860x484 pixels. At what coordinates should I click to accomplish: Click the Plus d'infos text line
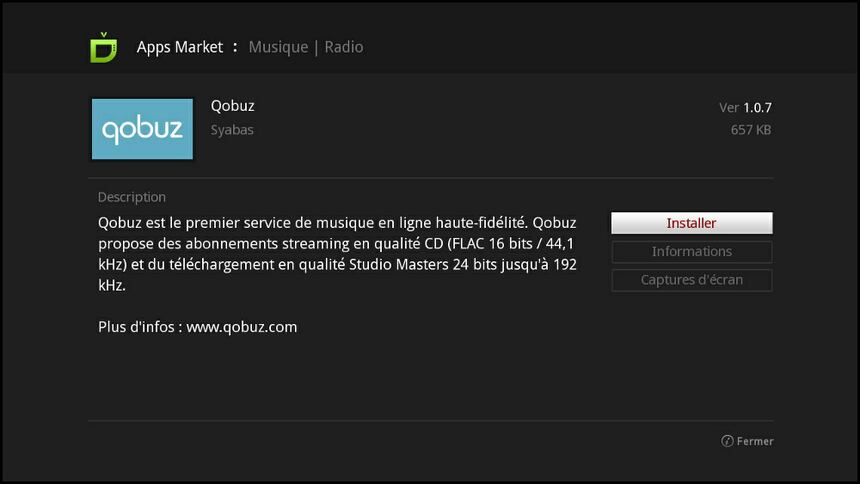point(197,327)
